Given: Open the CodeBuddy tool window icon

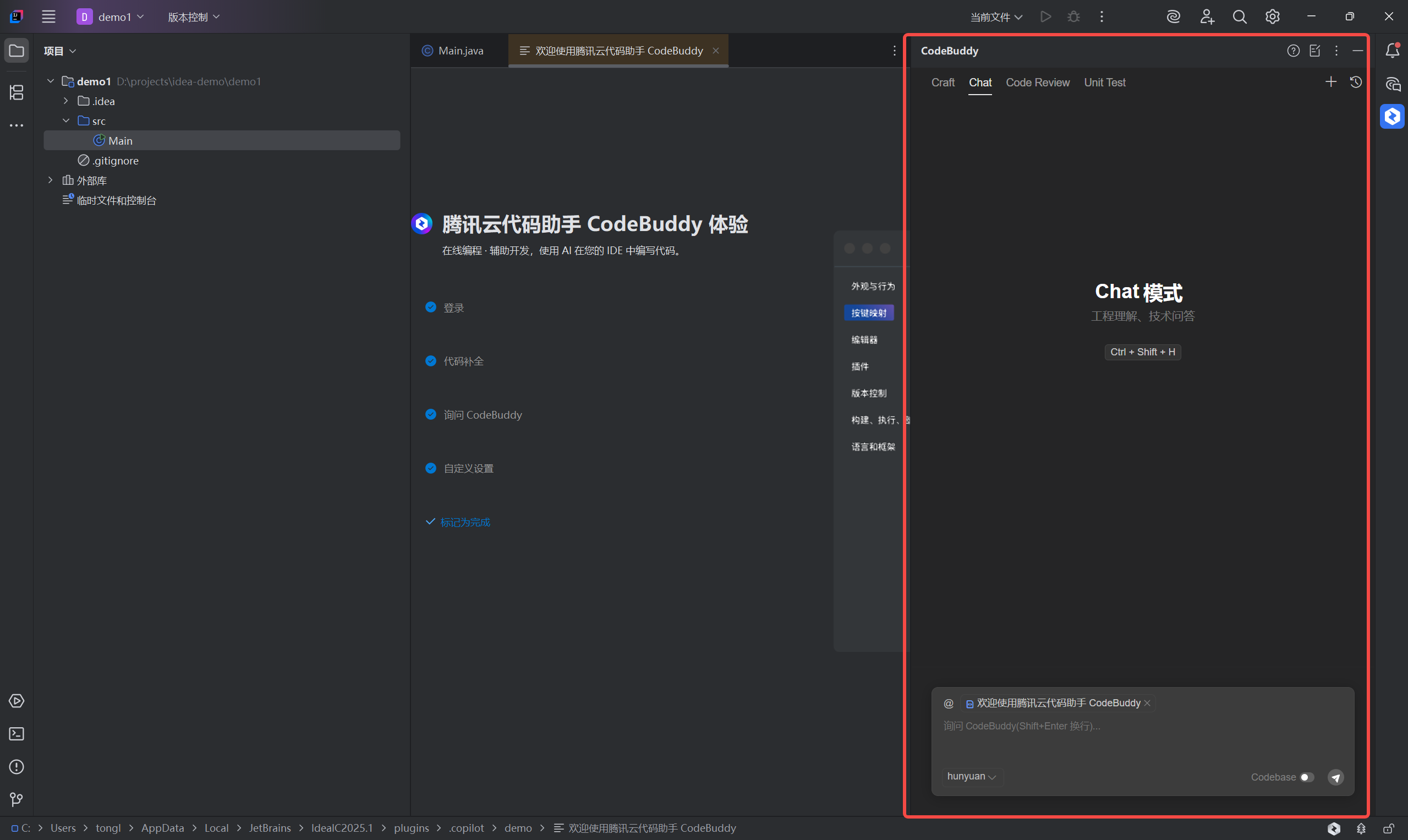Looking at the screenshot, I should click(x=1391, y=117).
